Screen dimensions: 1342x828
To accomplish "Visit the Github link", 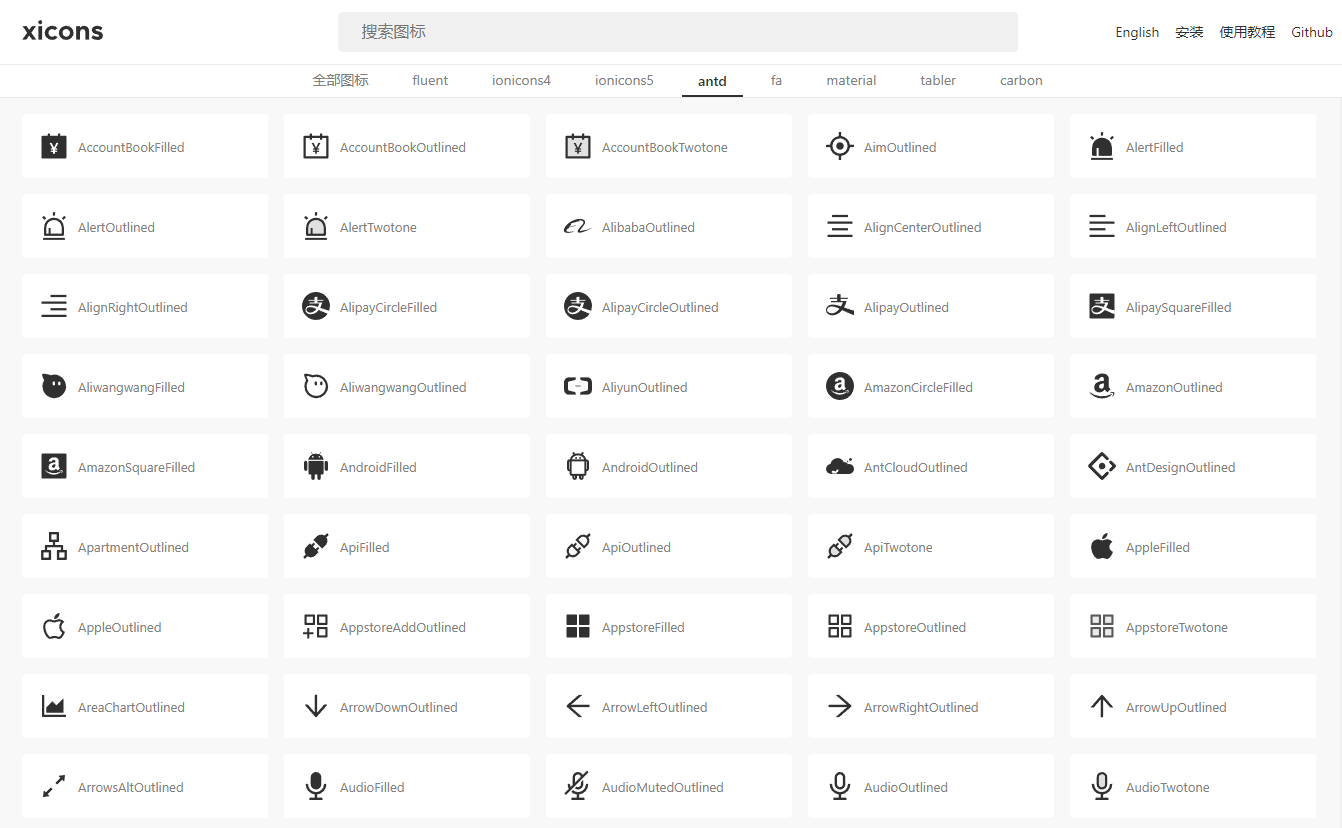I will 1312,32.
